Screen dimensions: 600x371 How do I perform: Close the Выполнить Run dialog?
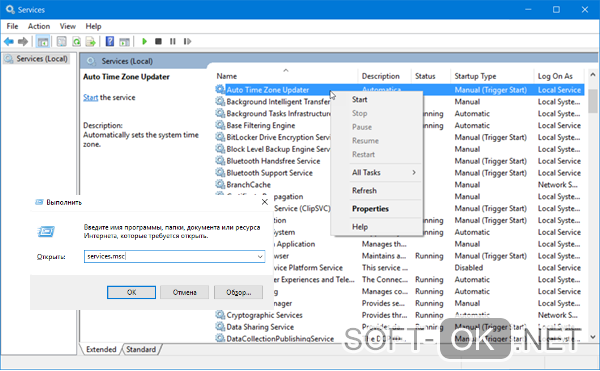point(264,202)
